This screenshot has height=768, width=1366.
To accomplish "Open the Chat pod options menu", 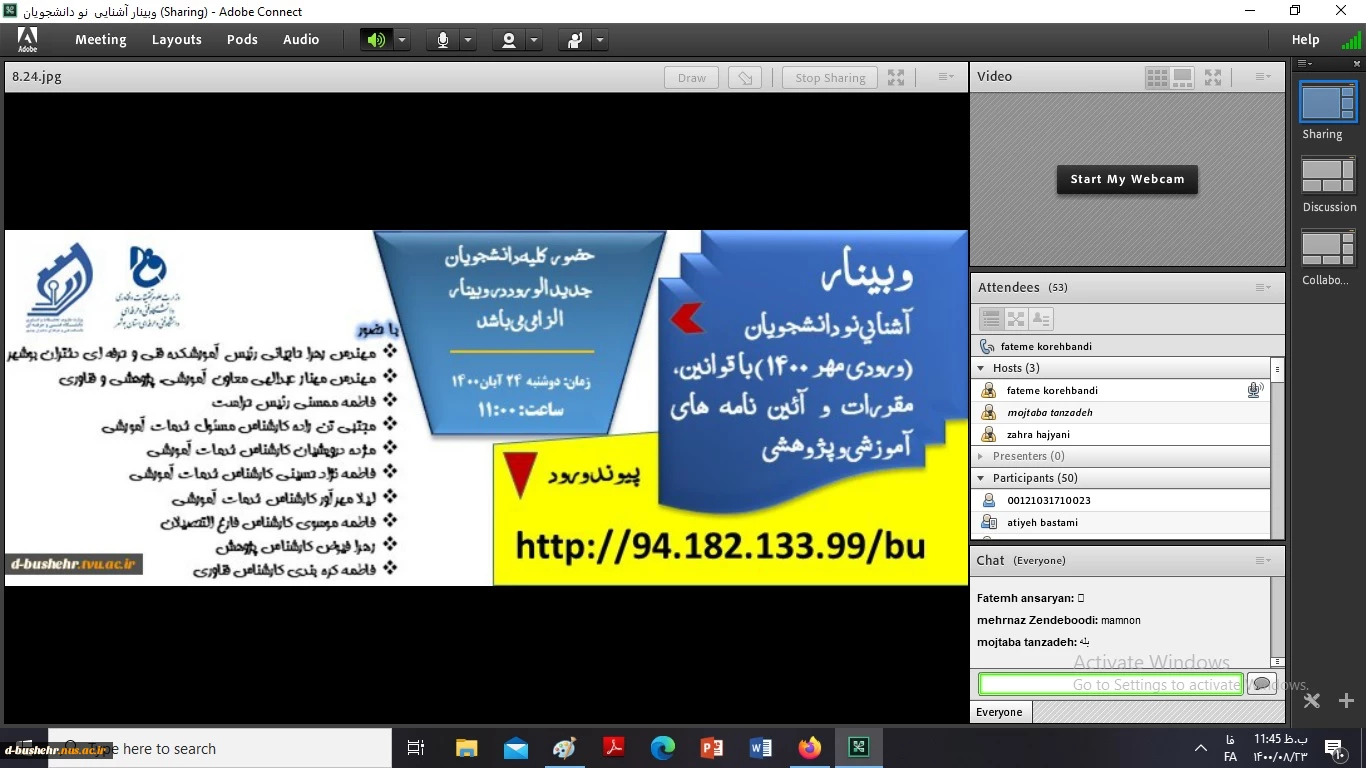I will click(x=1264, y=560).
